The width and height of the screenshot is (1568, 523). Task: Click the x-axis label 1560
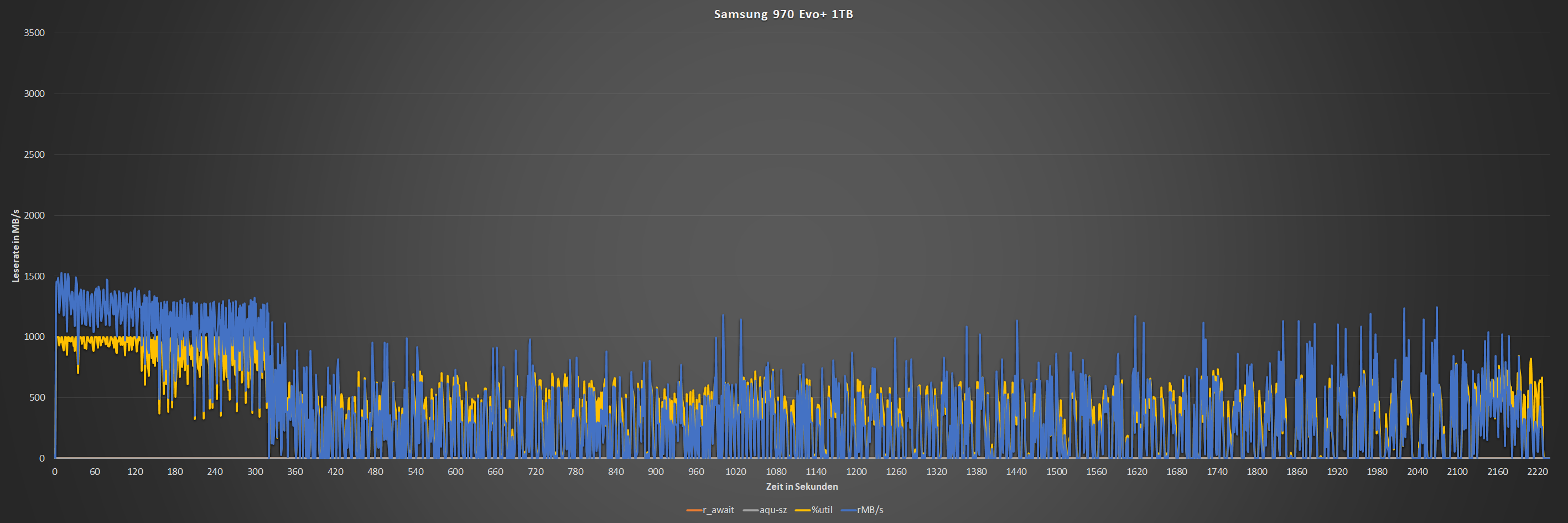tap(1097, 472)
